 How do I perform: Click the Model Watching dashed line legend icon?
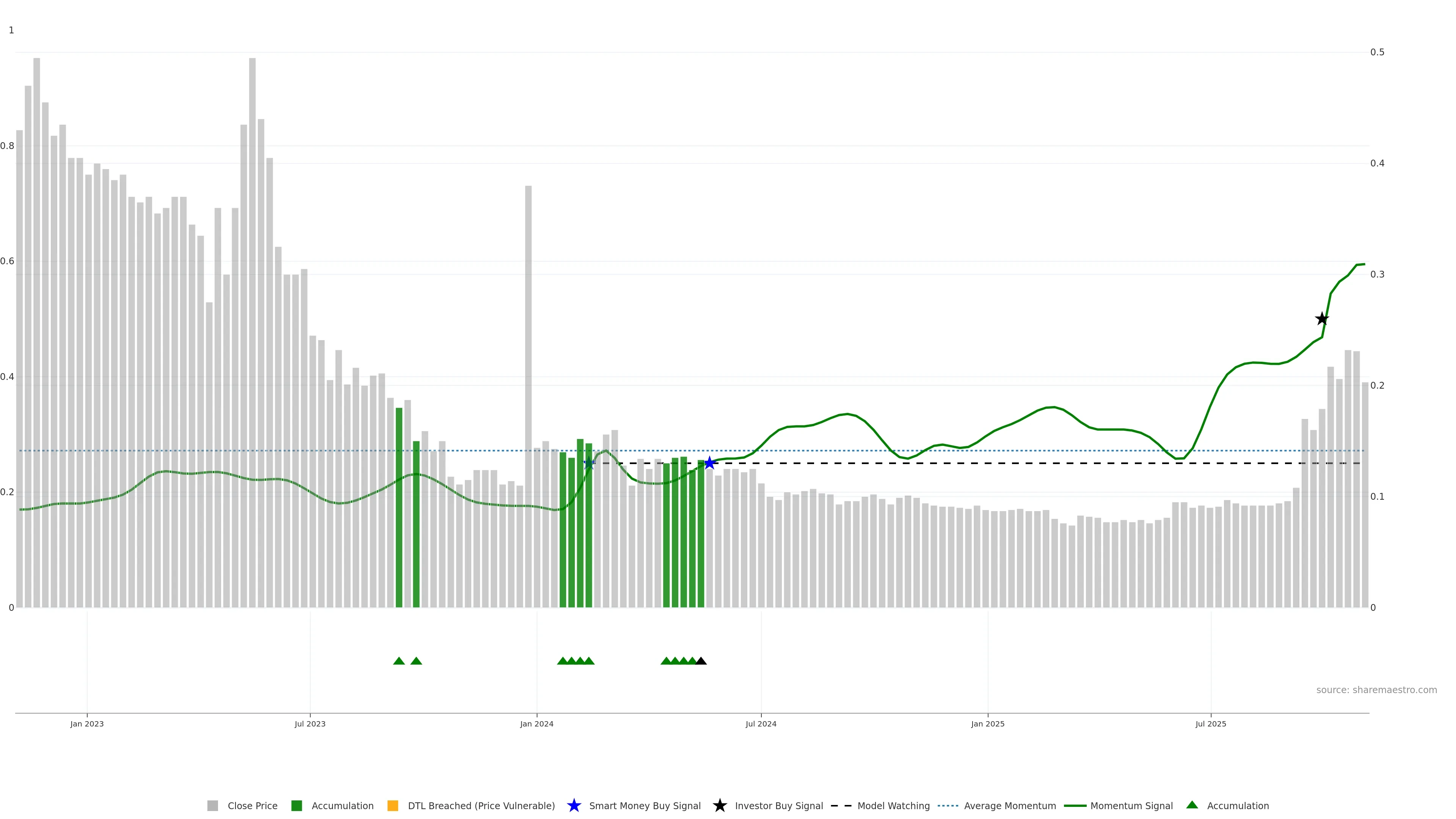[x=841, y=805]
